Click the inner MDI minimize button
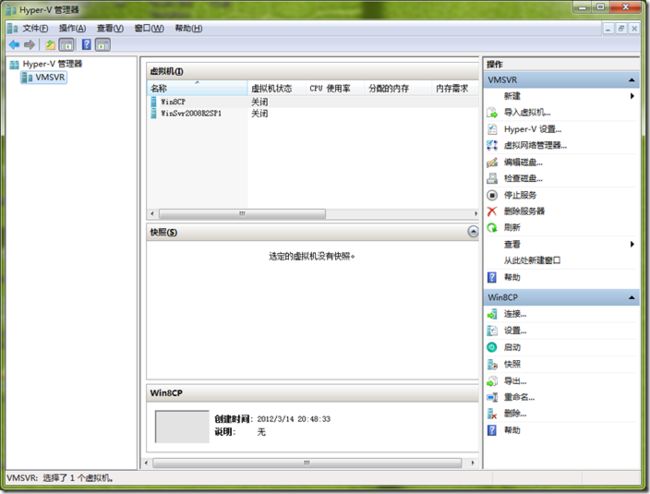 tap(608, 28)
